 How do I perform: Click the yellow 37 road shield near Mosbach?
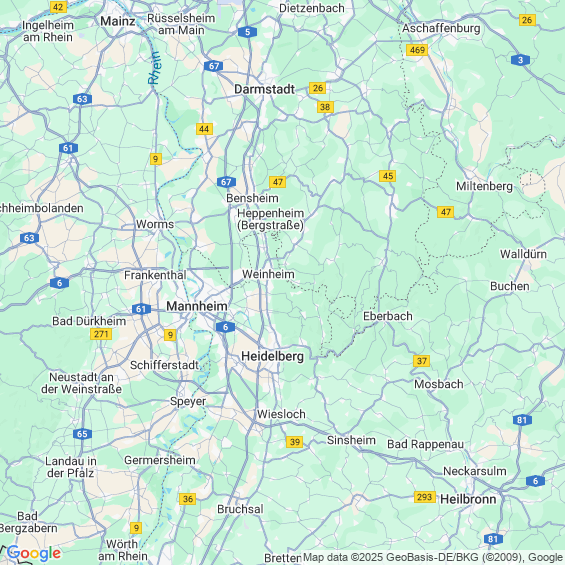[x=422, y=361]
